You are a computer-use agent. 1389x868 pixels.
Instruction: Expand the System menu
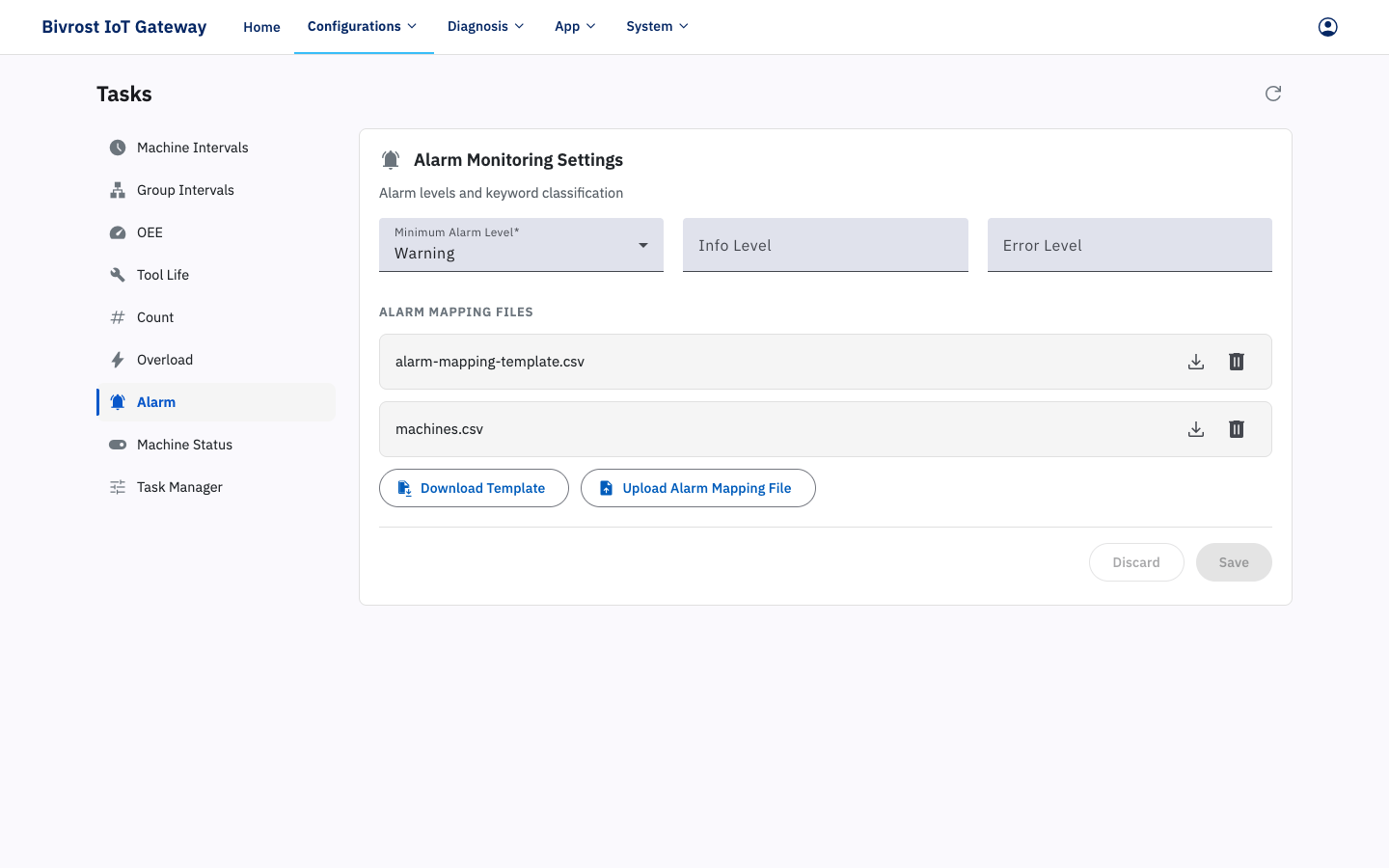click(658, 27)
